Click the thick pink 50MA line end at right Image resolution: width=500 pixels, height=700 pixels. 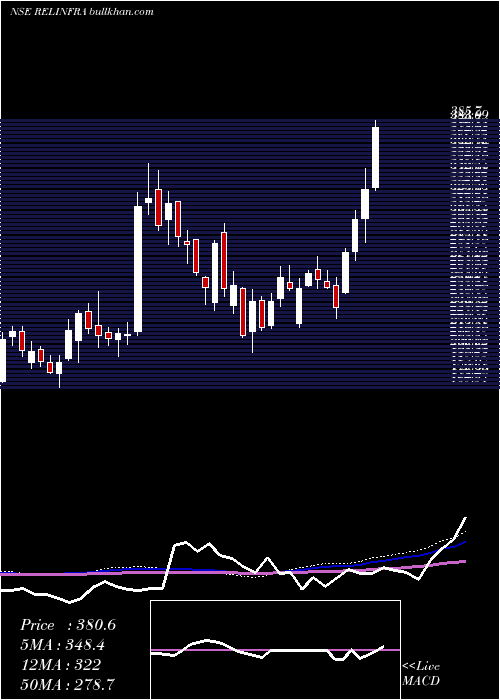464,561
